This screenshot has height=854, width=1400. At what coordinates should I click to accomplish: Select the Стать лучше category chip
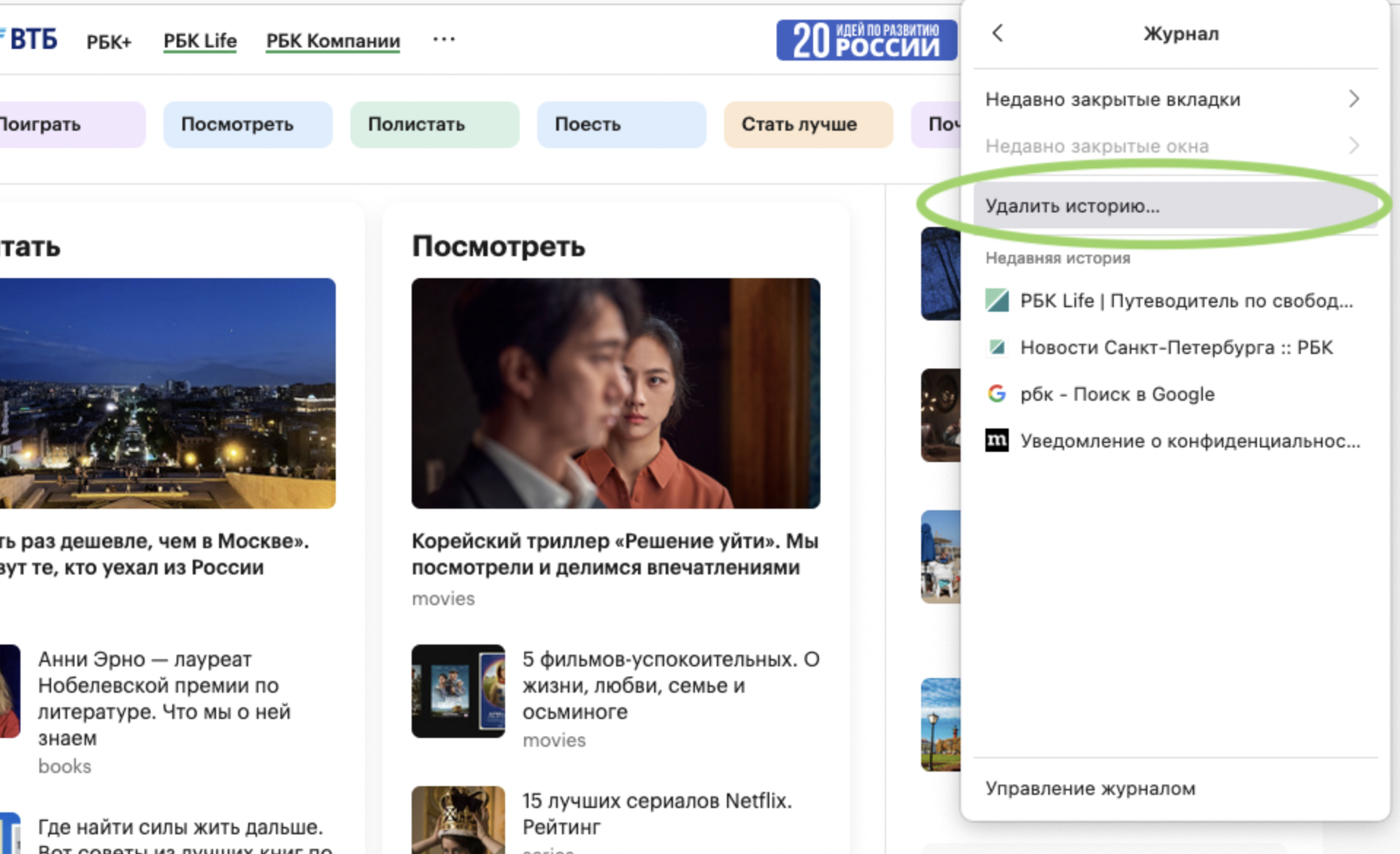[808, 124]
